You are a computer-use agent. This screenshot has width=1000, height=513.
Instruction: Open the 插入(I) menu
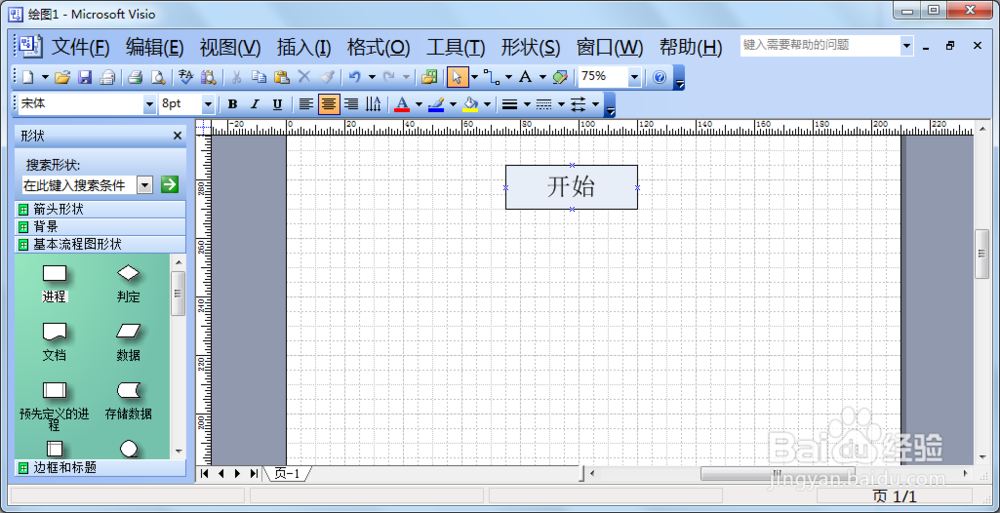(x=304, y=48)
